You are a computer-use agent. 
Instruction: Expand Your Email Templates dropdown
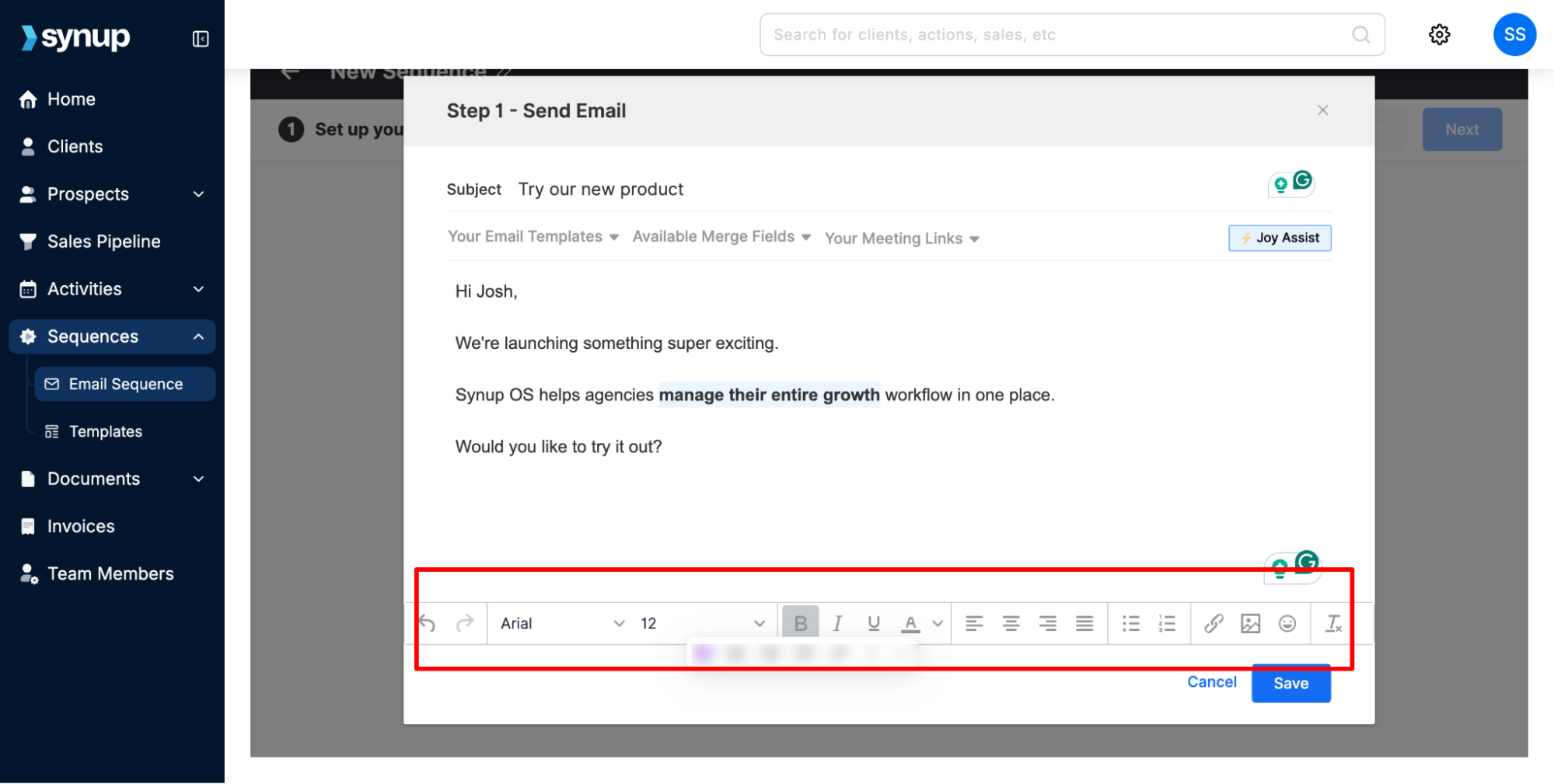pos(533,237)
